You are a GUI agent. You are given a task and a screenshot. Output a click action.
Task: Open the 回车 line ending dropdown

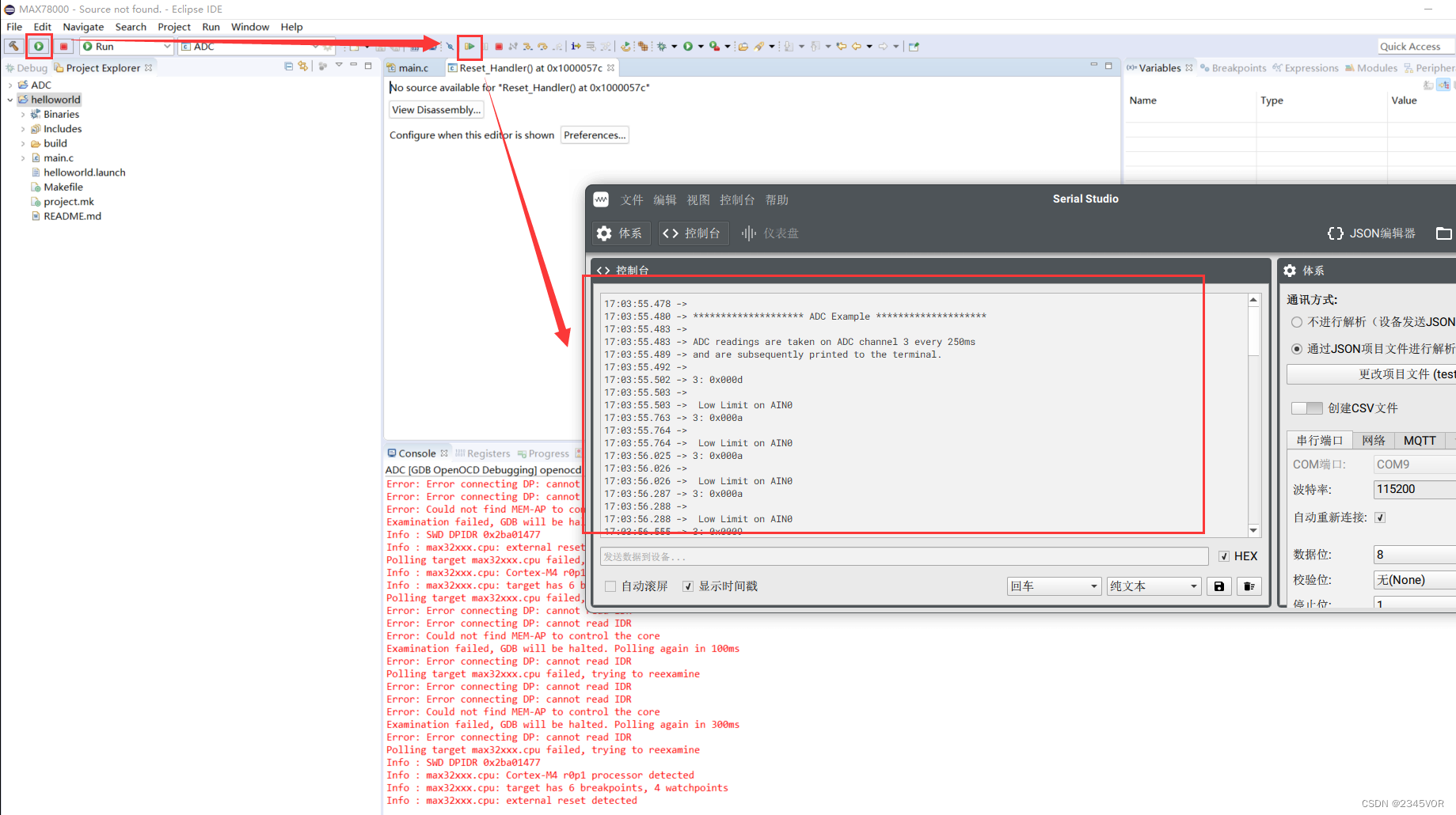click(1054, 586)
